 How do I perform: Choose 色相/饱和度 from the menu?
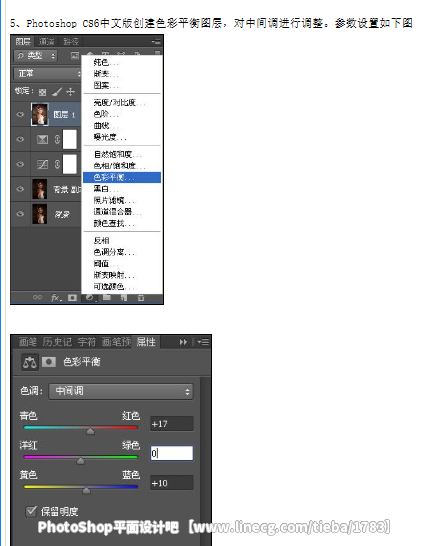point(122,165)
